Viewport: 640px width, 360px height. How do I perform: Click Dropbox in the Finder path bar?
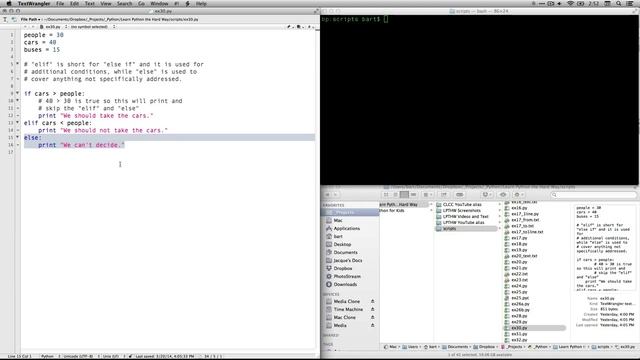(483, 347)
